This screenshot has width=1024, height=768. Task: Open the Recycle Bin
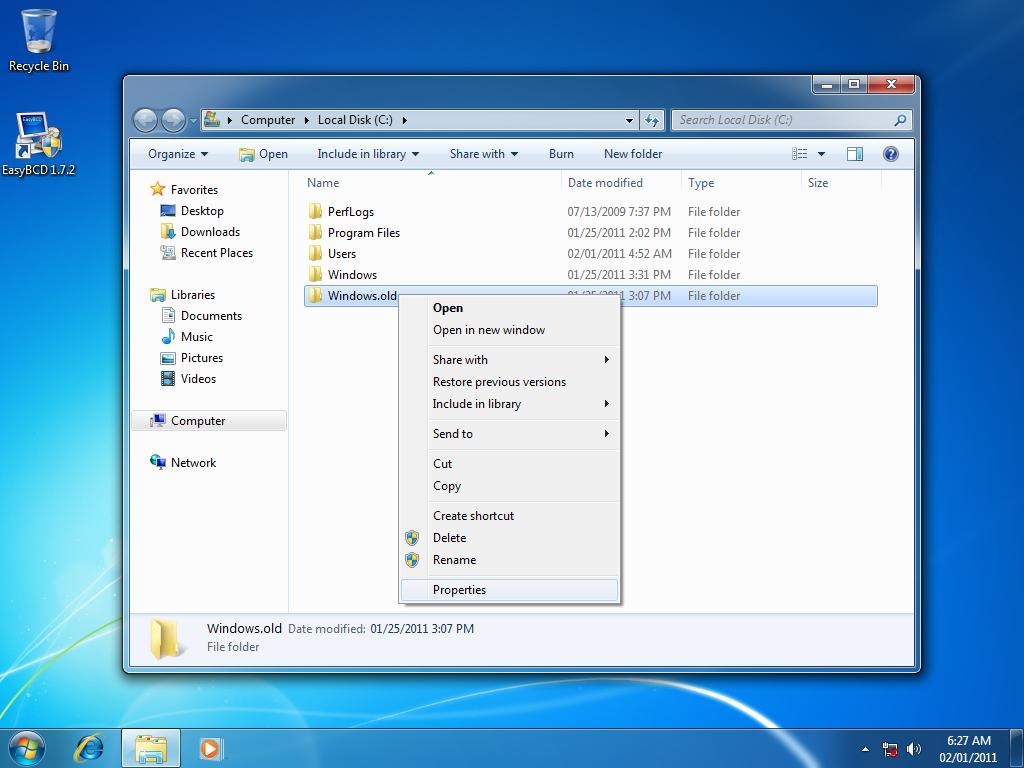click(38, 35)
